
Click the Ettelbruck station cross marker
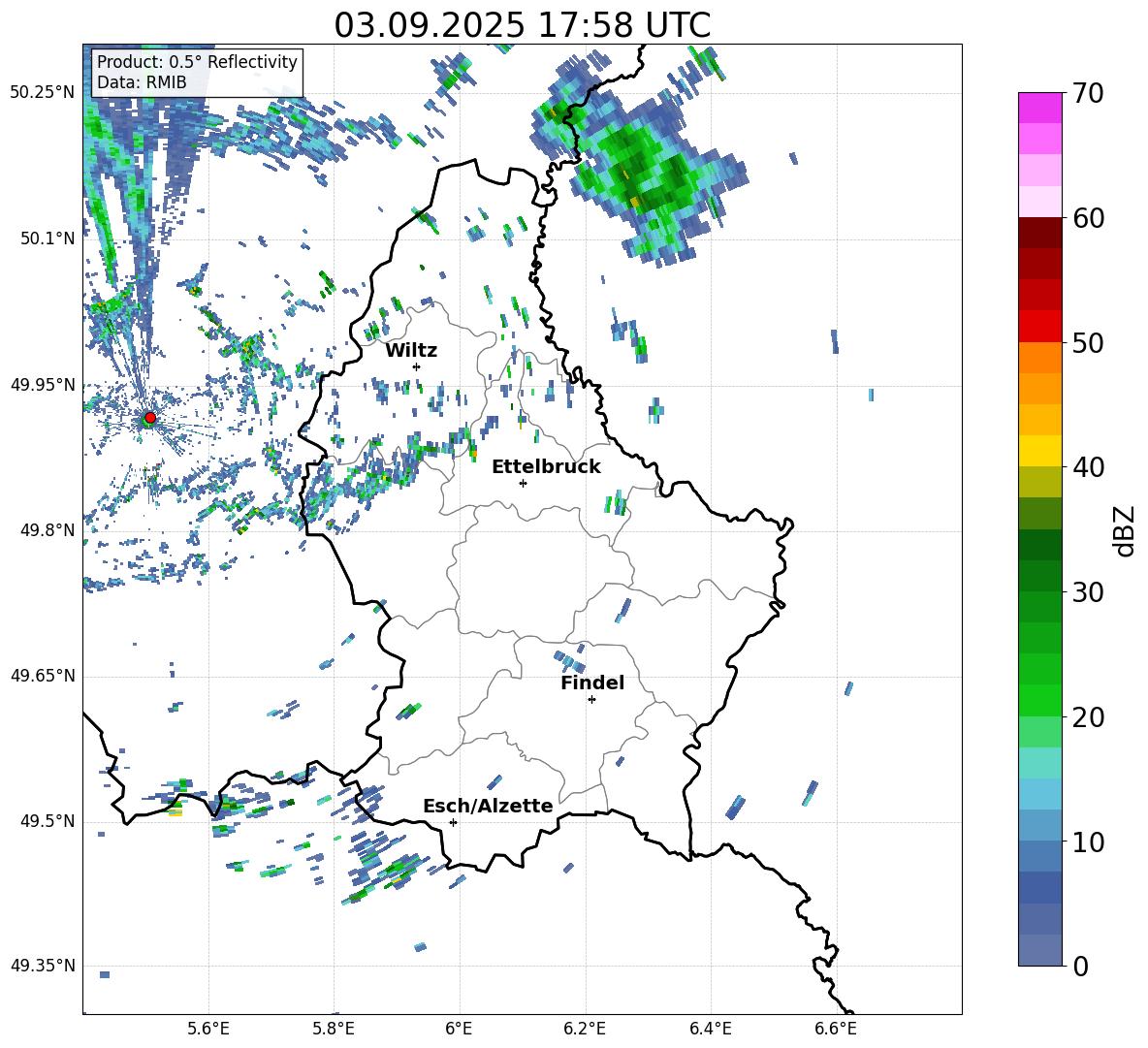(x=523, y=483)
